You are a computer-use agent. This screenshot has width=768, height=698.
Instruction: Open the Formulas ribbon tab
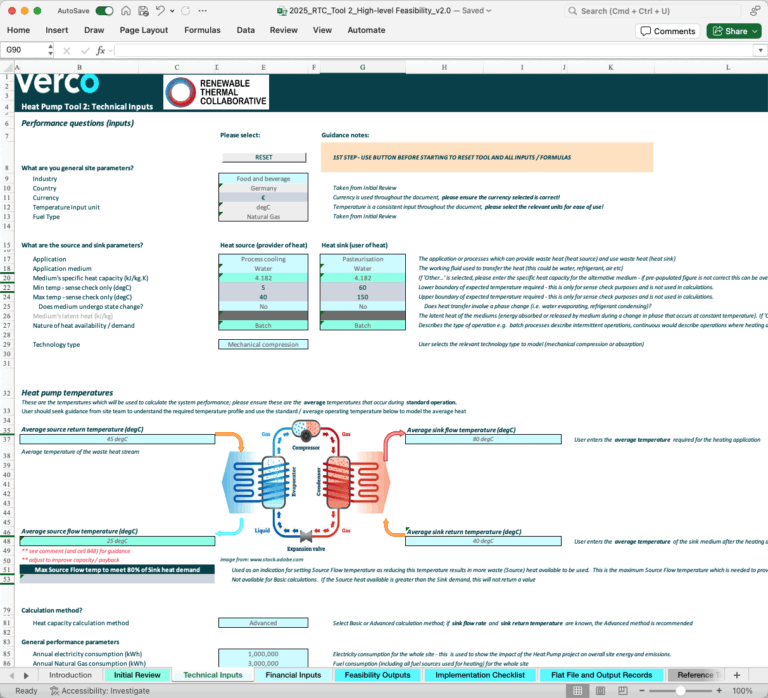click(202, 30)
